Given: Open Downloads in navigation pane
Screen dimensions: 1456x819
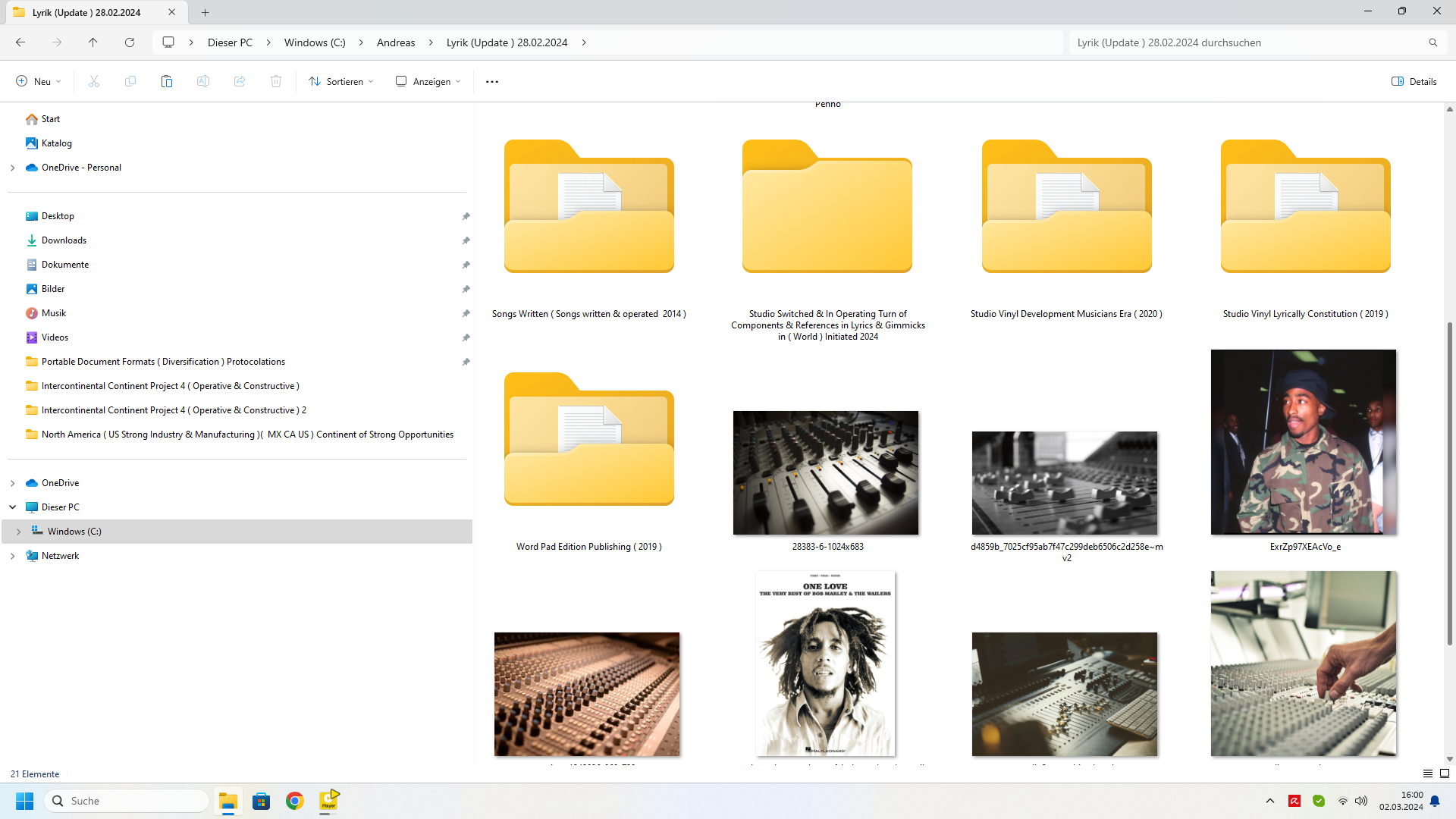Looking at the screenshot, I should pyautogui.click(x=64, y=240).
